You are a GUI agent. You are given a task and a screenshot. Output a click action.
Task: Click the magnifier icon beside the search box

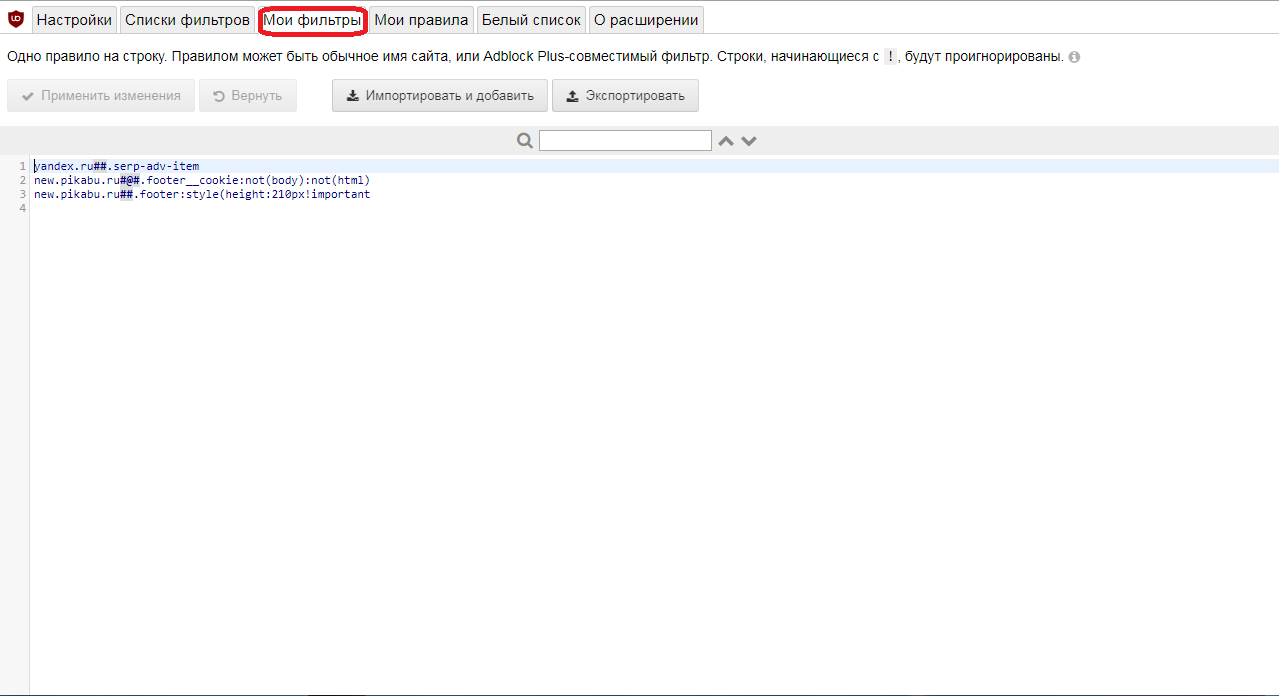click(525, 141)
